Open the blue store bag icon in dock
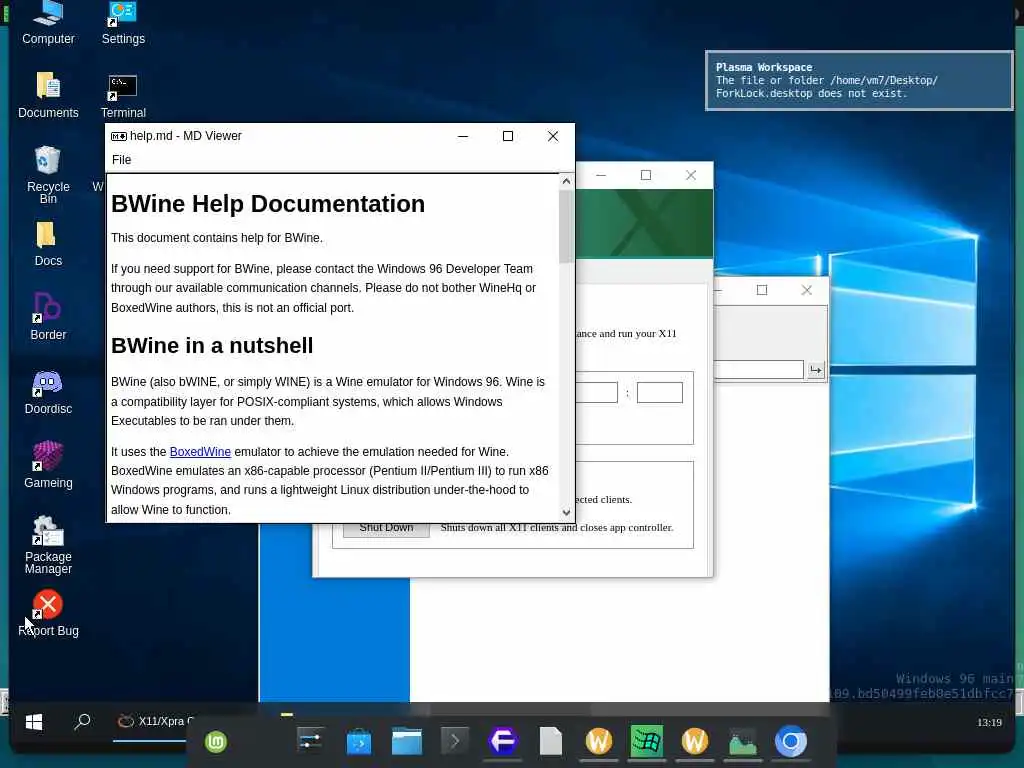The image size is (1024, 768). (x=359, y=742)
